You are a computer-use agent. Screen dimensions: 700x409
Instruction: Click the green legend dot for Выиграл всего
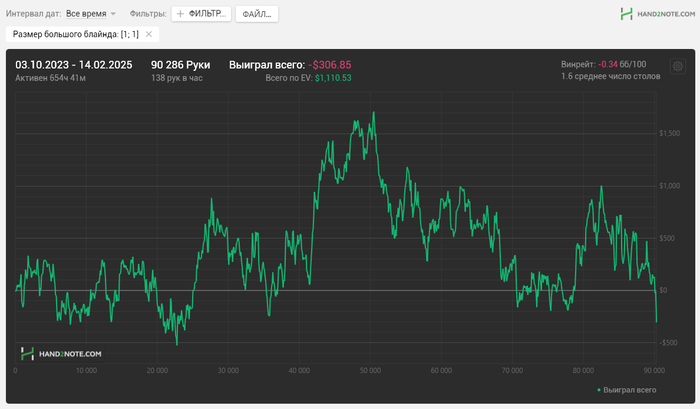pyautogui.click(x=599, y=390)
